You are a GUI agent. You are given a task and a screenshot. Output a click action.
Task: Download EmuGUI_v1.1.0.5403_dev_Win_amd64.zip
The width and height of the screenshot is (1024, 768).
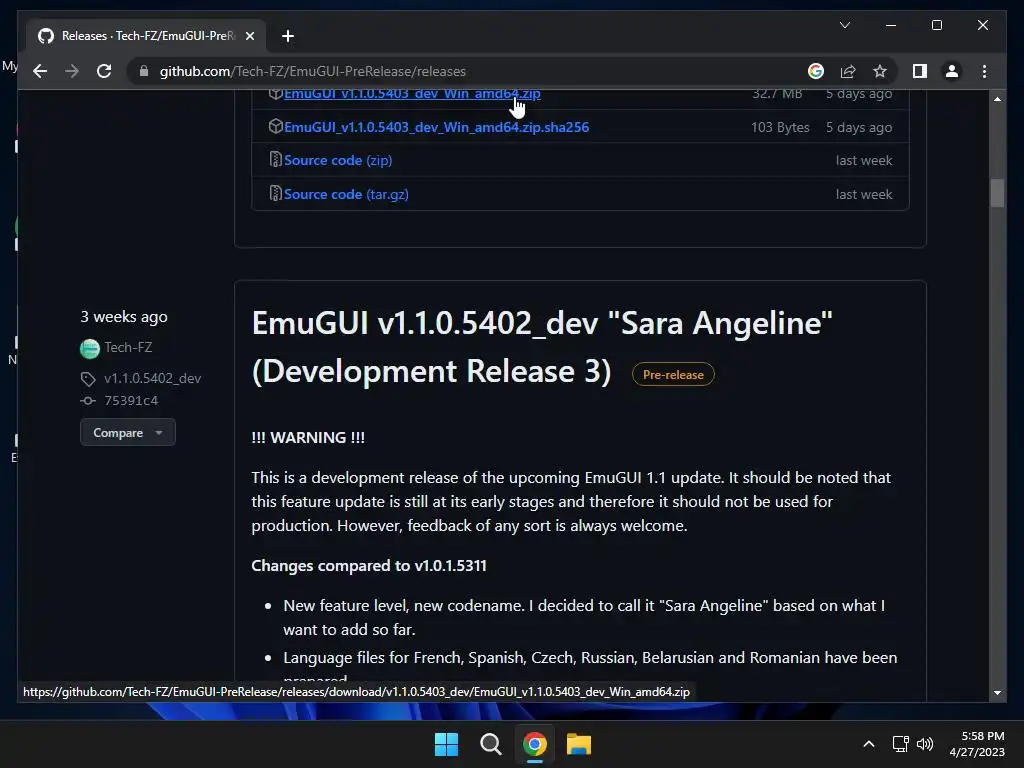tap(412, 93)
